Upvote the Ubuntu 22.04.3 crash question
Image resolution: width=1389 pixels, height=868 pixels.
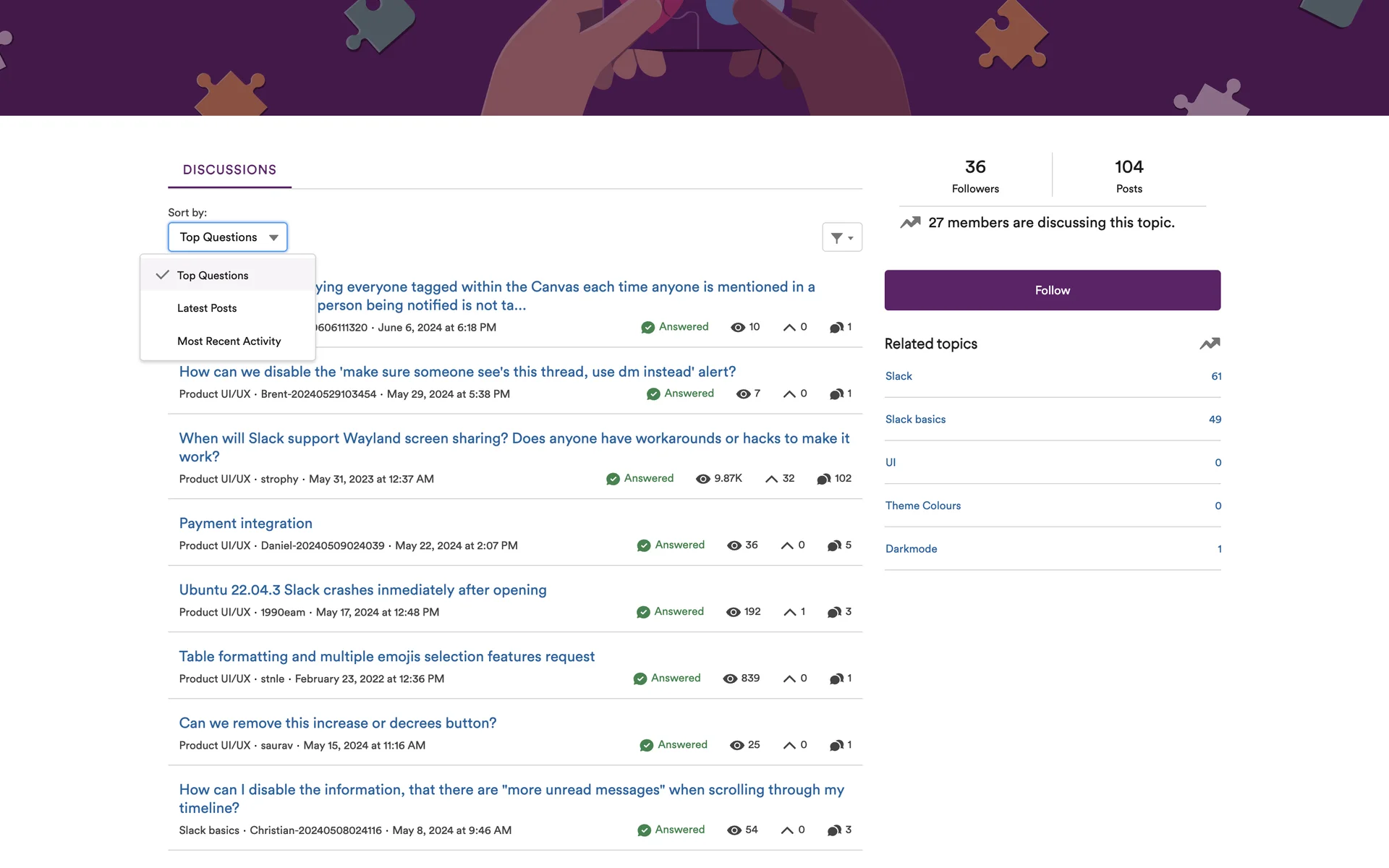(789, 612)
